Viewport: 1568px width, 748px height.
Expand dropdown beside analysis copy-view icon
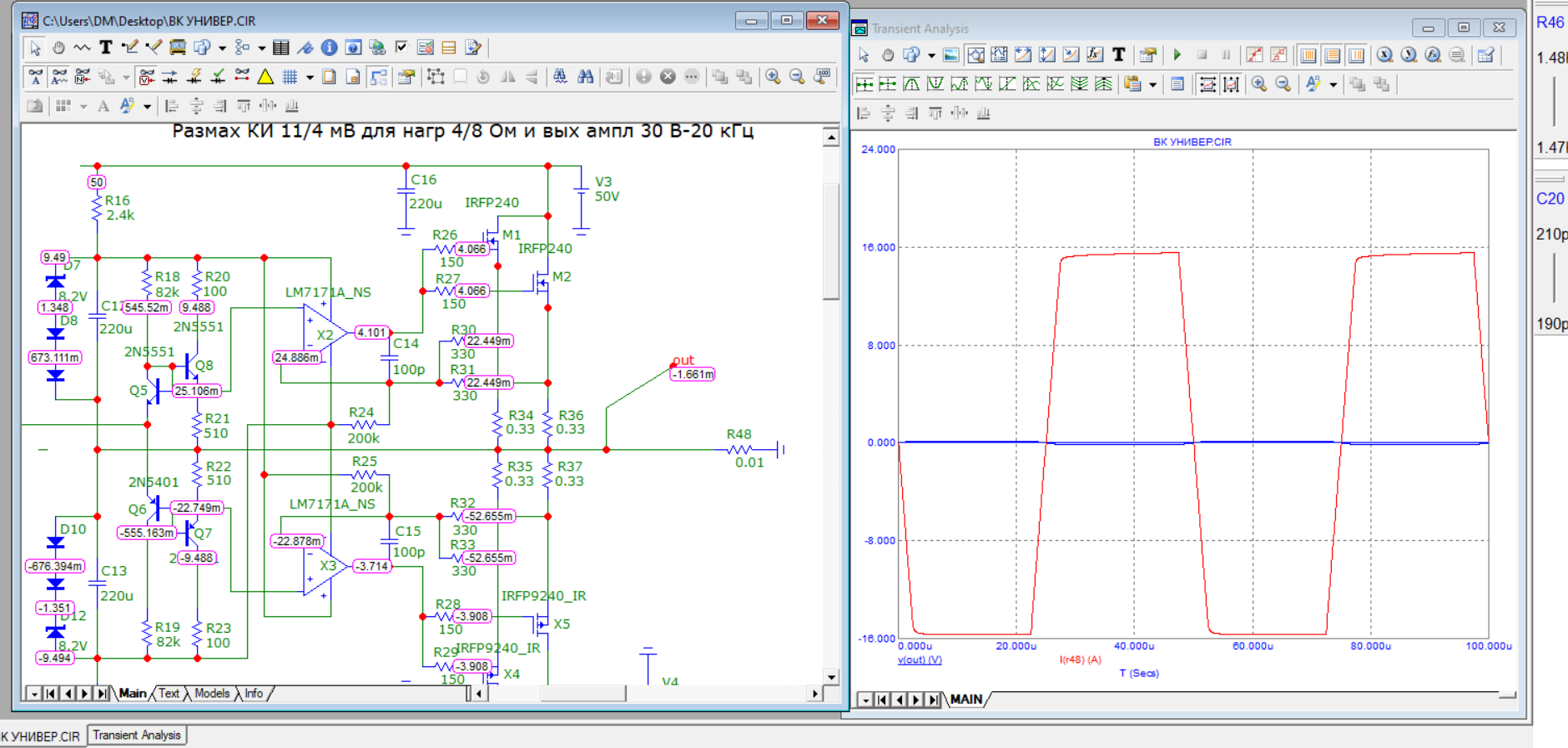931,56
